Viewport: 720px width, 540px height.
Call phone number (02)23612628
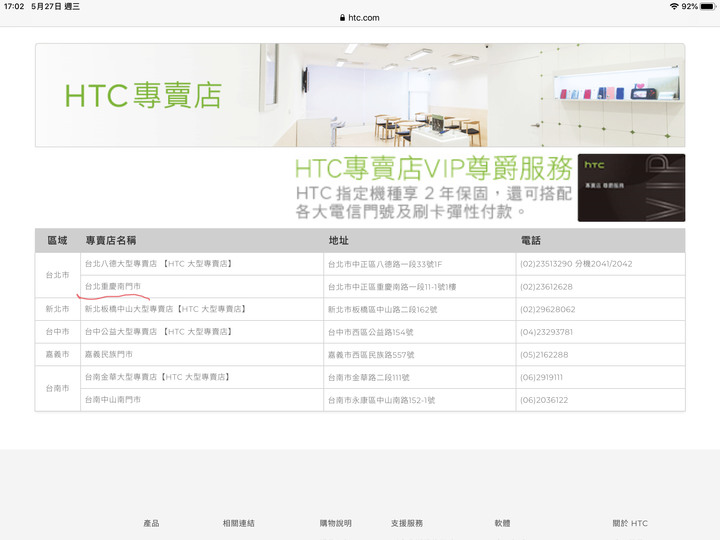pos(546,287)
